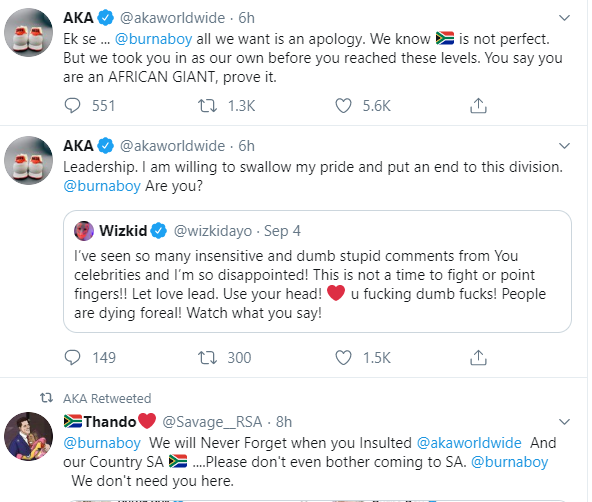Retweet the tweet with 1.3K retweets
The width and height of the screenshot is (592, 502).
(207, 106)
